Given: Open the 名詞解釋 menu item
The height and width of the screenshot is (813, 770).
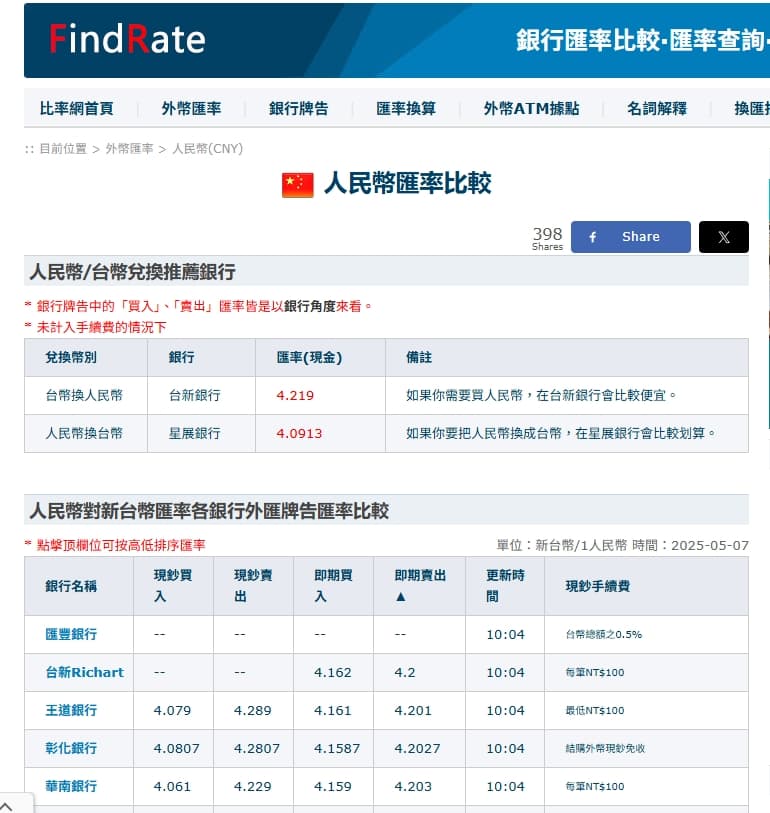Looking at the screenshot, I should tap(657, 108).
